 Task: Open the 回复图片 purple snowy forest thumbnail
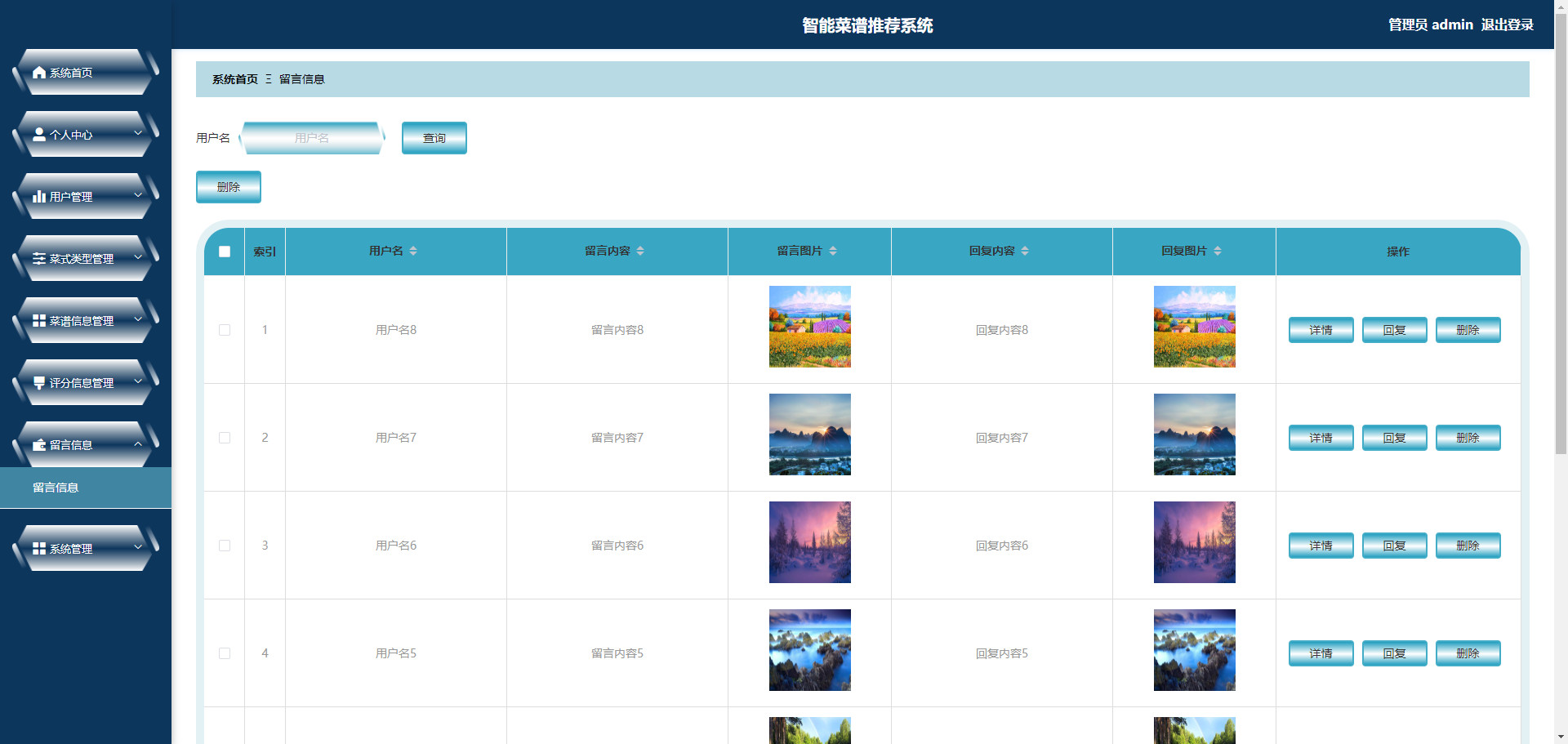click(x=1195, y=542)
